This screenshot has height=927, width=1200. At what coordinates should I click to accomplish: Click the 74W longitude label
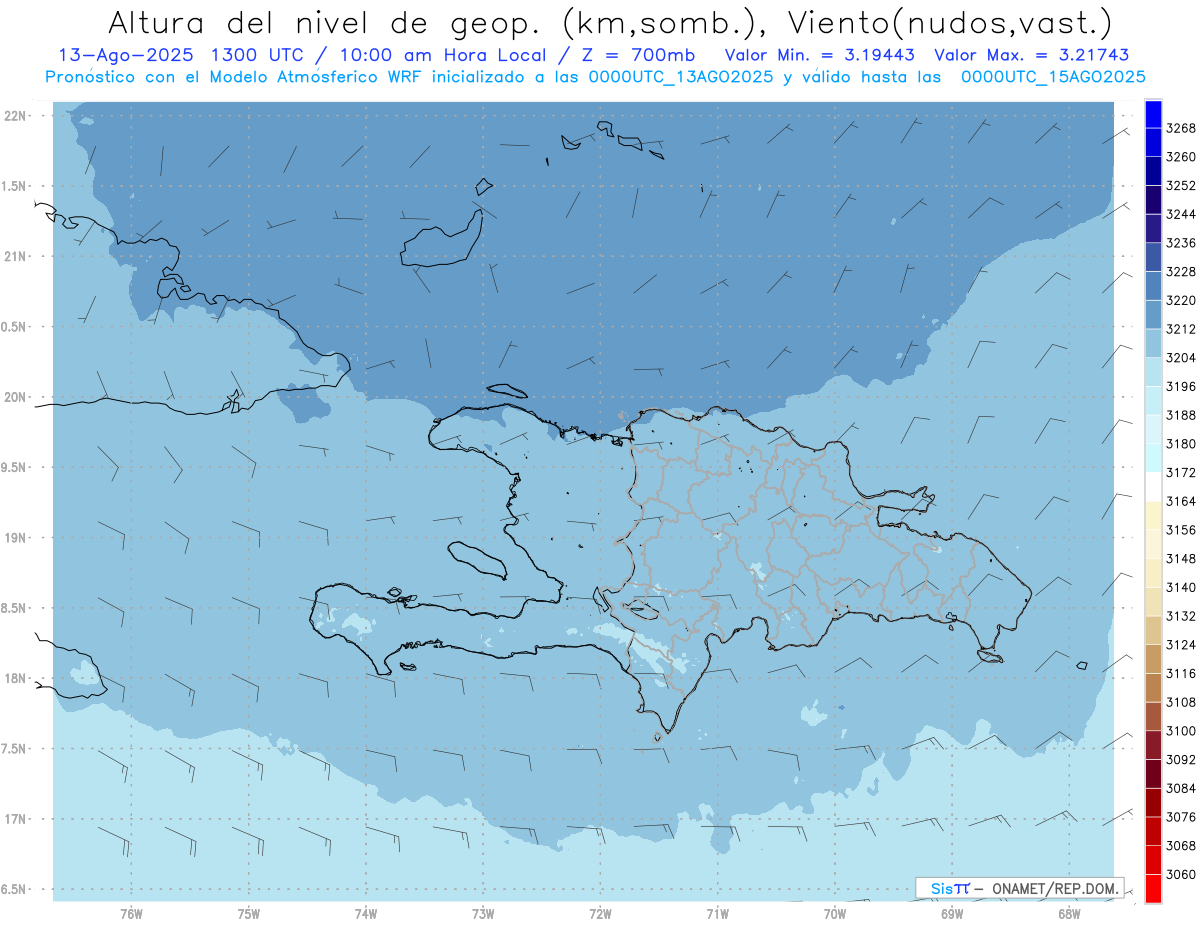tap(366, 914)
